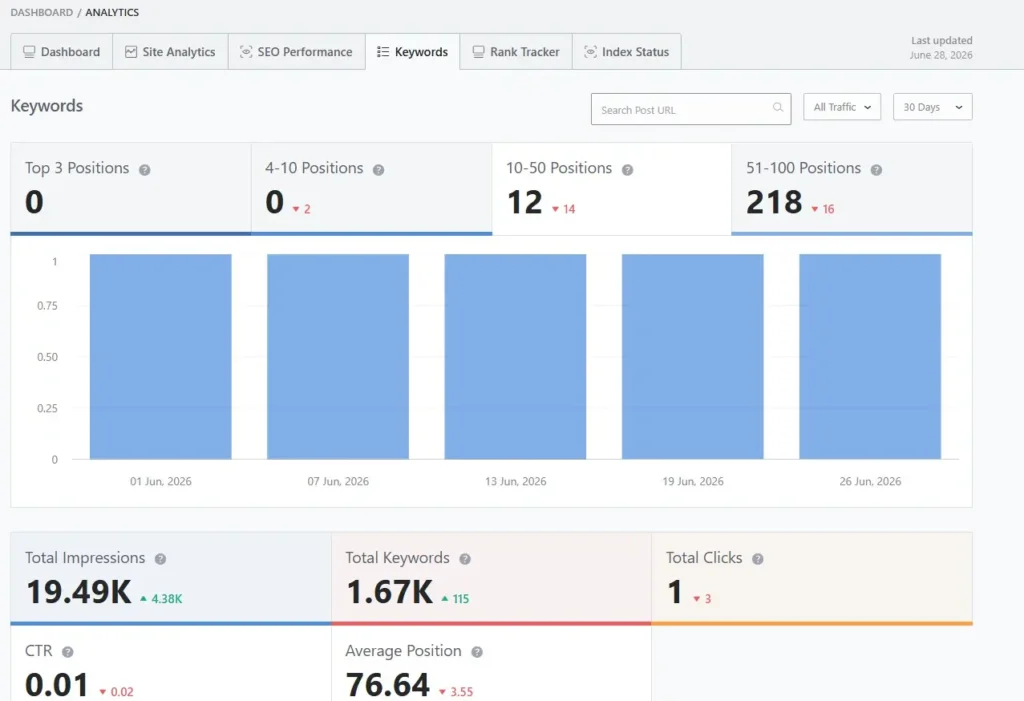This screenshot has height=701, width=1024.
Task: Open the 30 Days range dropdown
Action: (933, 107)
